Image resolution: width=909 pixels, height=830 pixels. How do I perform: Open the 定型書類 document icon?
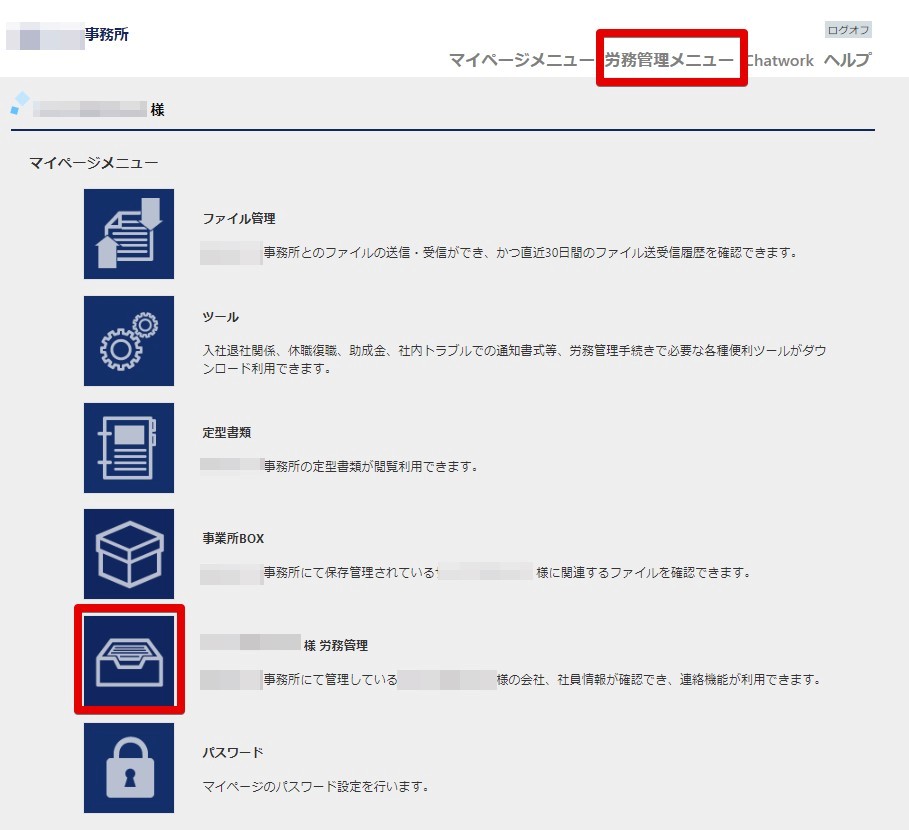129,448
